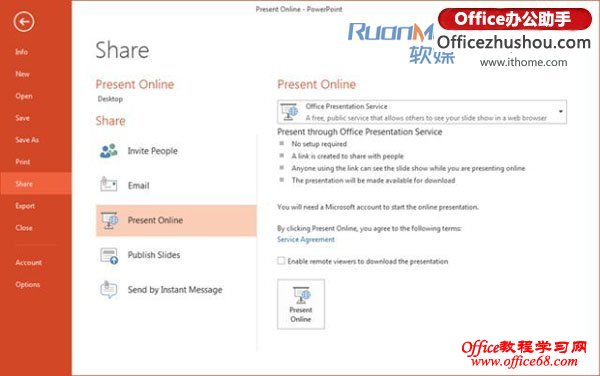Click the 'No setup required' bullet text
600x376 pixels.
(319, 144)
